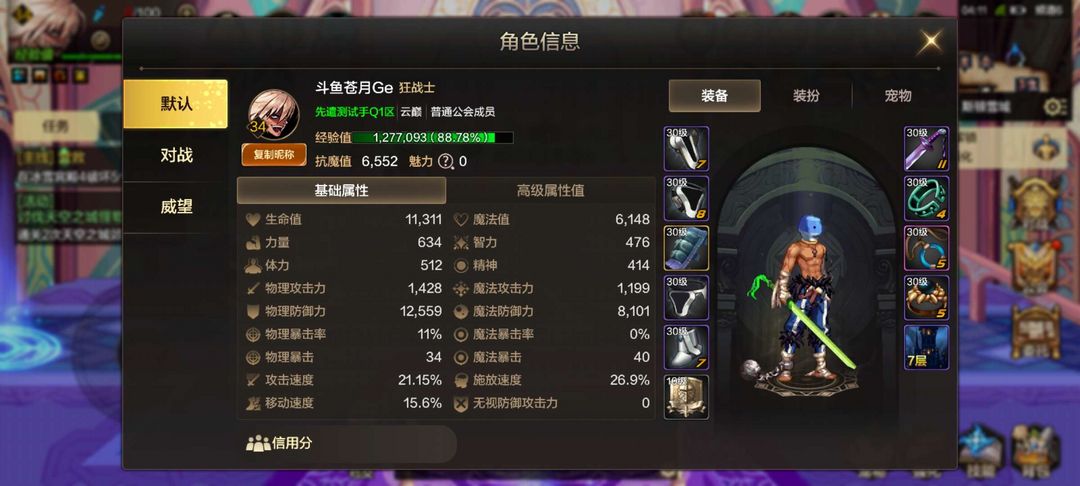
Task: Open the gold title badge slot
Action: coord(686,397)
